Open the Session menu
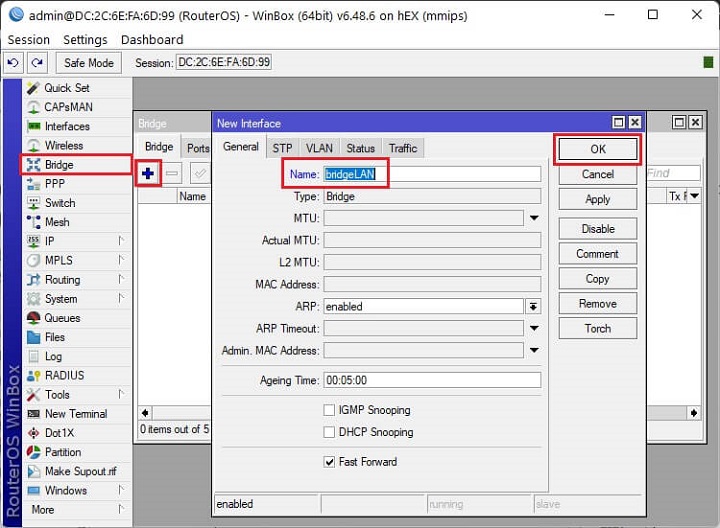The width and height of the screenshot is (720, 528). pyautogui.click(x=28, y=40)
